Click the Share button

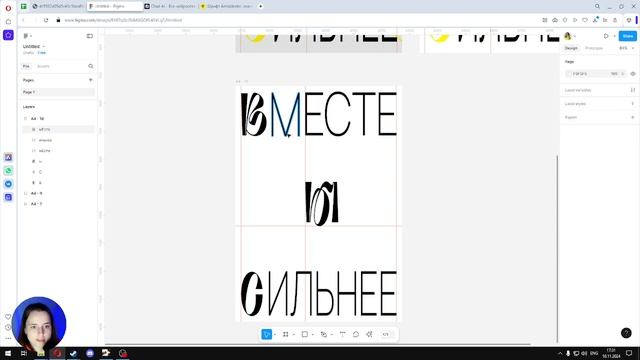click(628, 36)
